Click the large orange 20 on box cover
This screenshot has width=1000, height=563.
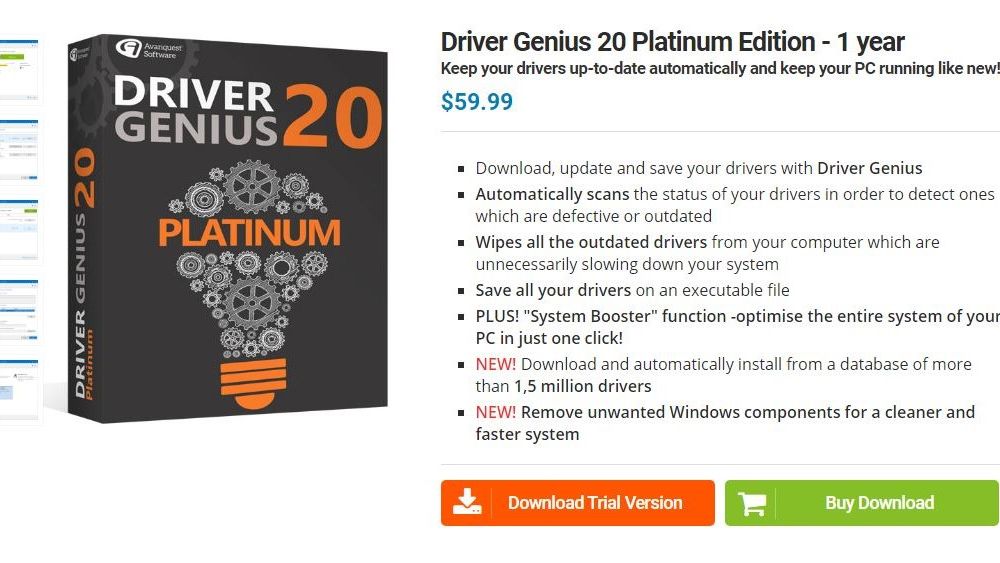pyautogui.click(x=333, y=116)
